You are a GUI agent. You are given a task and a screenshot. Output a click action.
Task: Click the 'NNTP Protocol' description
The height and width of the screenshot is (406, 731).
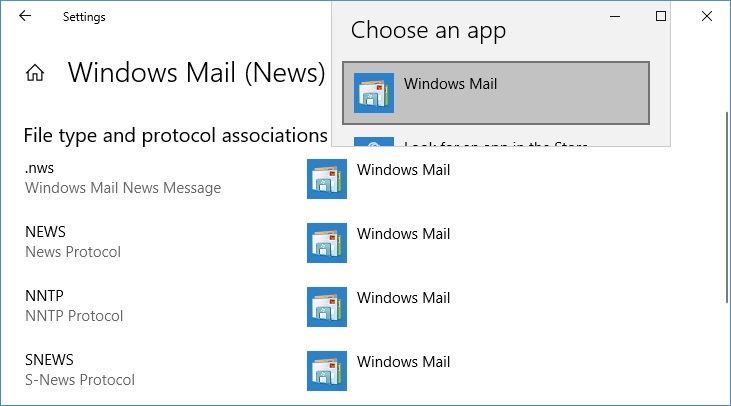point(74,316)
